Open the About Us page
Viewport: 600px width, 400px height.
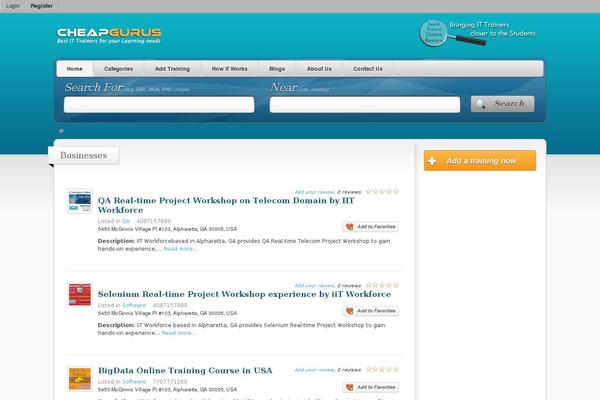point(319,69)
